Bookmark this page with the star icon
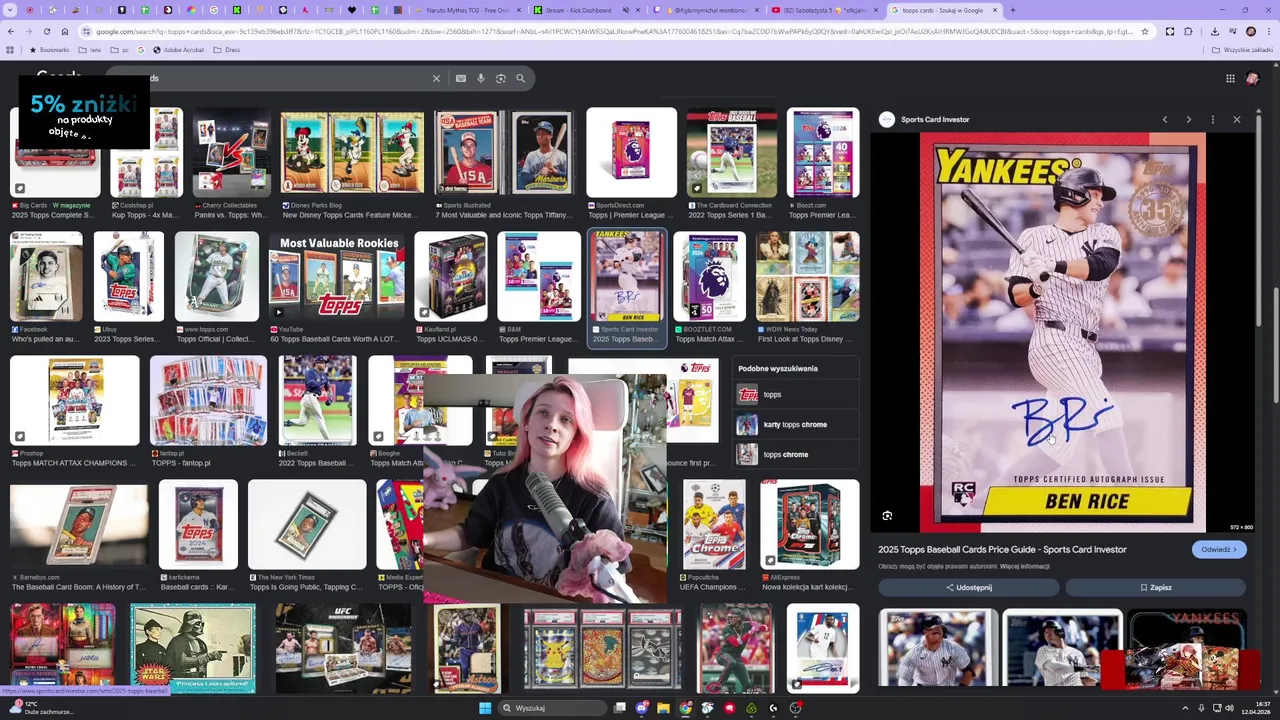Image resolution: width=1280 pixels, height=720 pixels. point(1147,31)
